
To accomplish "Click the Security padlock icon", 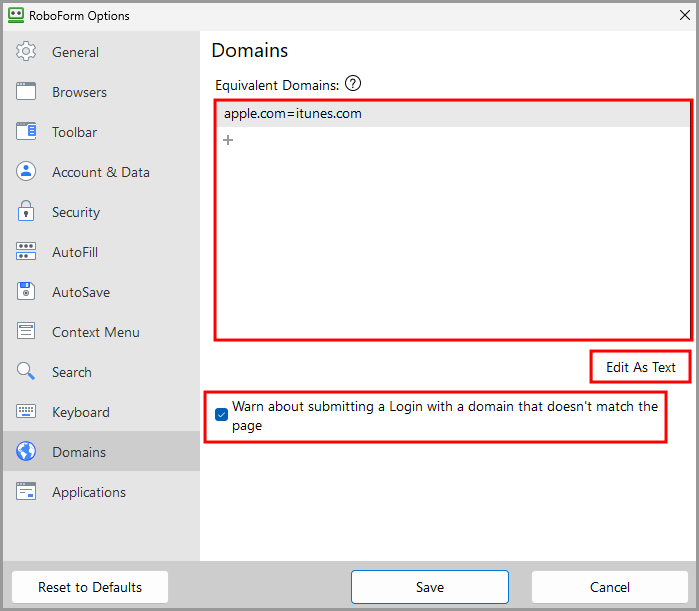I will coord(26,211).
